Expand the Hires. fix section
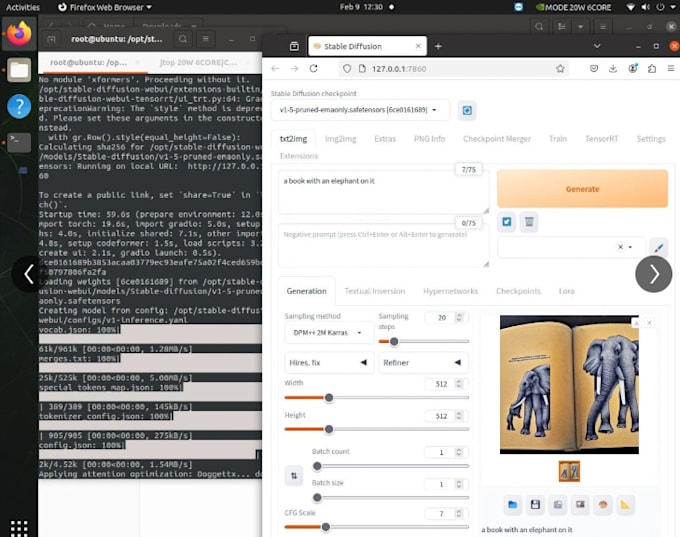Viewport: 680px width, 537px height. click(x=329, y=363)
